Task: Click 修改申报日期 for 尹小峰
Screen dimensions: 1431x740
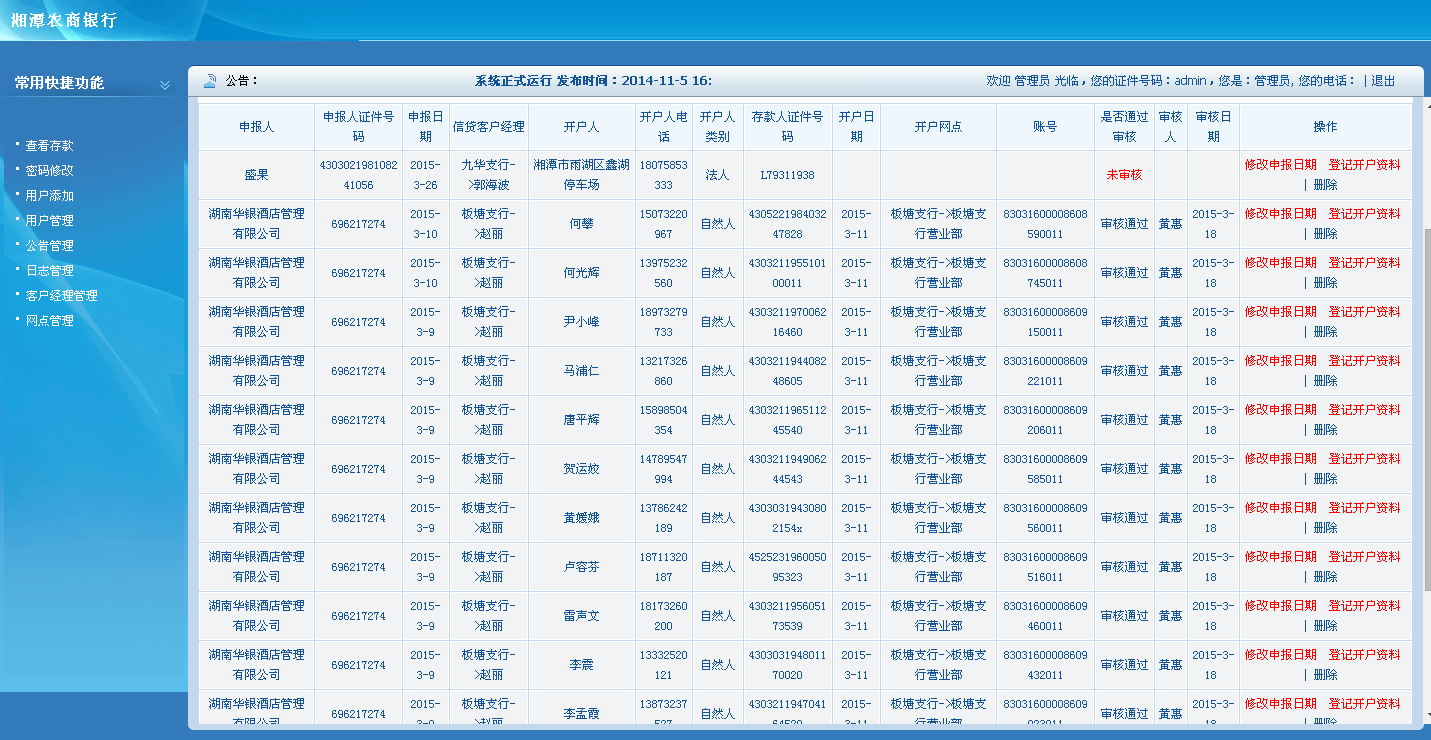Action: 1281,312
